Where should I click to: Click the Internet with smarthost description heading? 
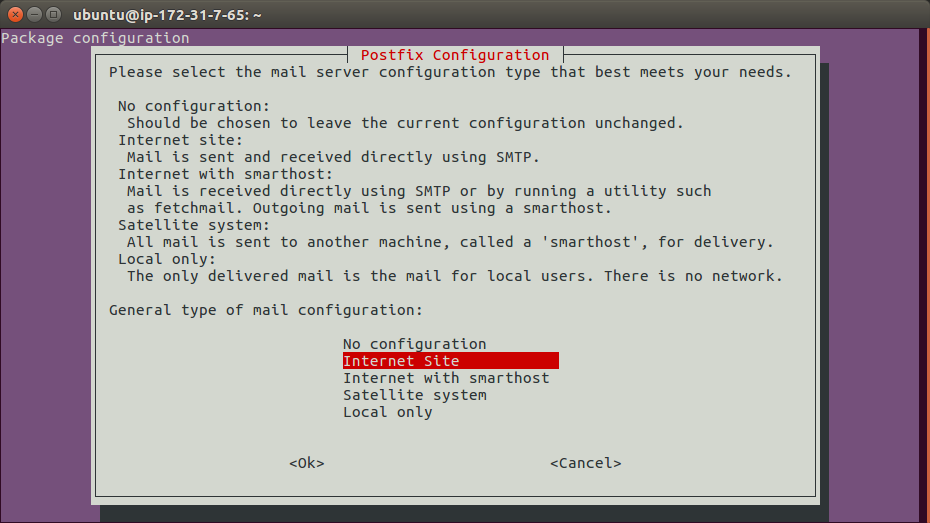[225, 174]
